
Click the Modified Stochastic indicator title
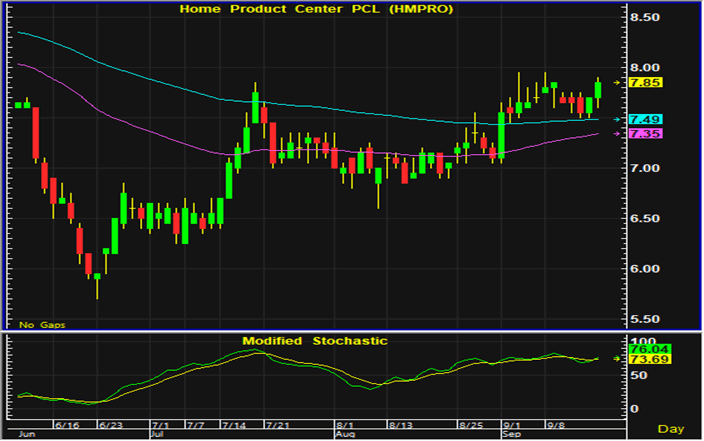pos(315,341)
